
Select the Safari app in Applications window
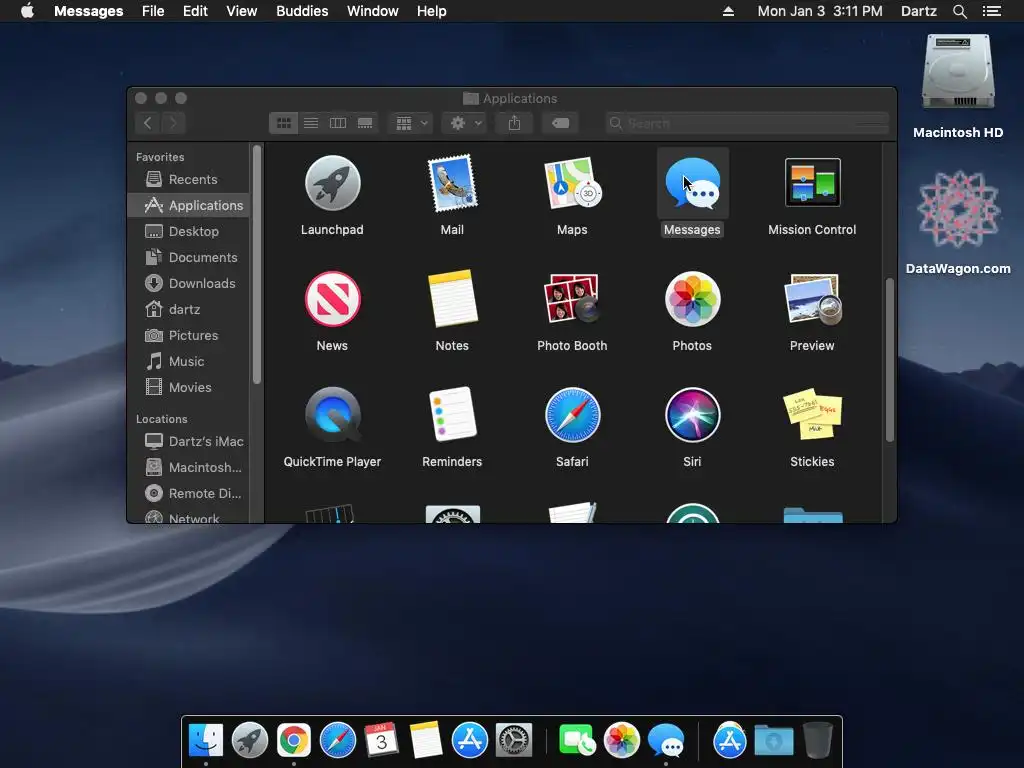[572, 415]
